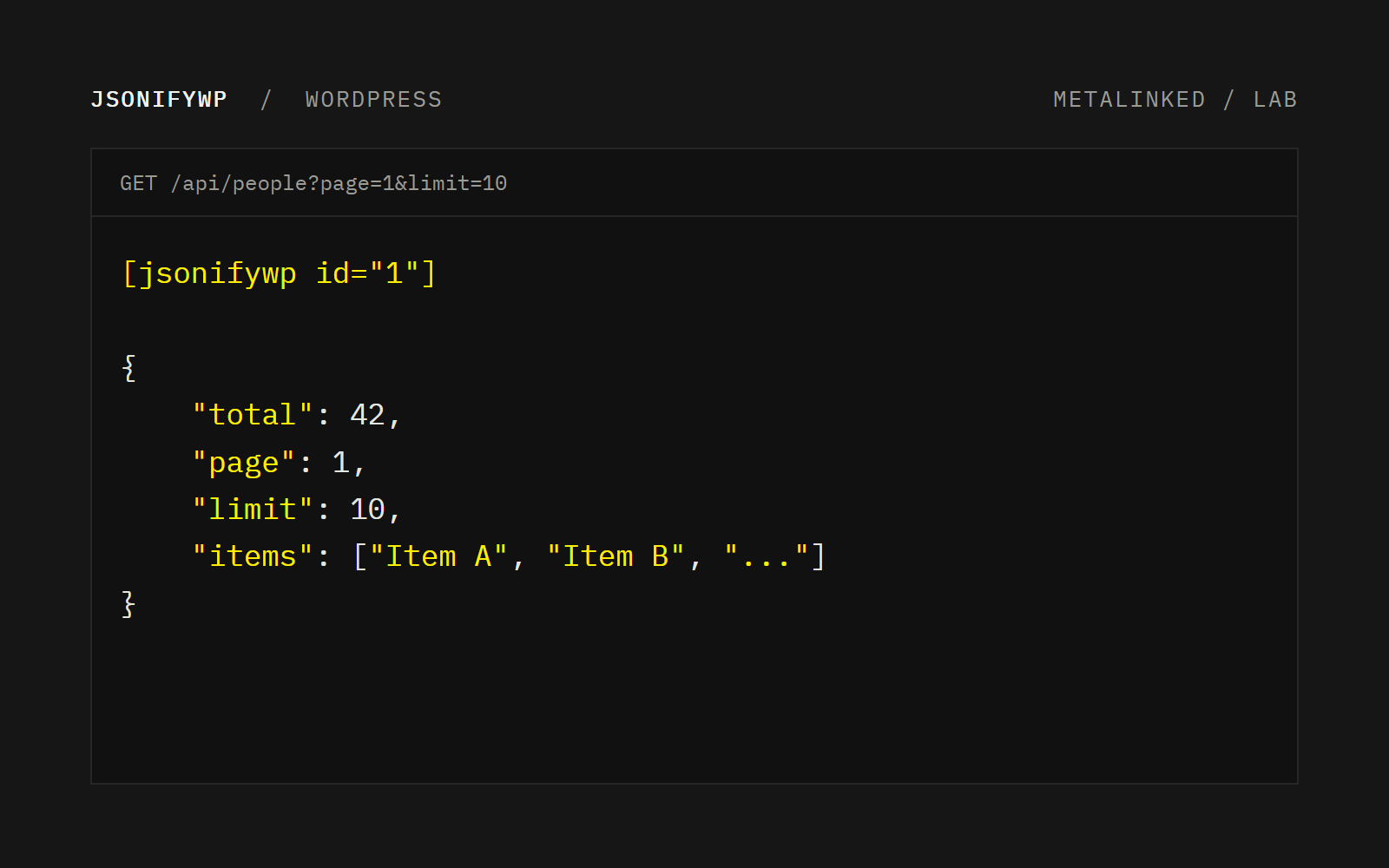Select the LAB header label

pos(1275,100)
